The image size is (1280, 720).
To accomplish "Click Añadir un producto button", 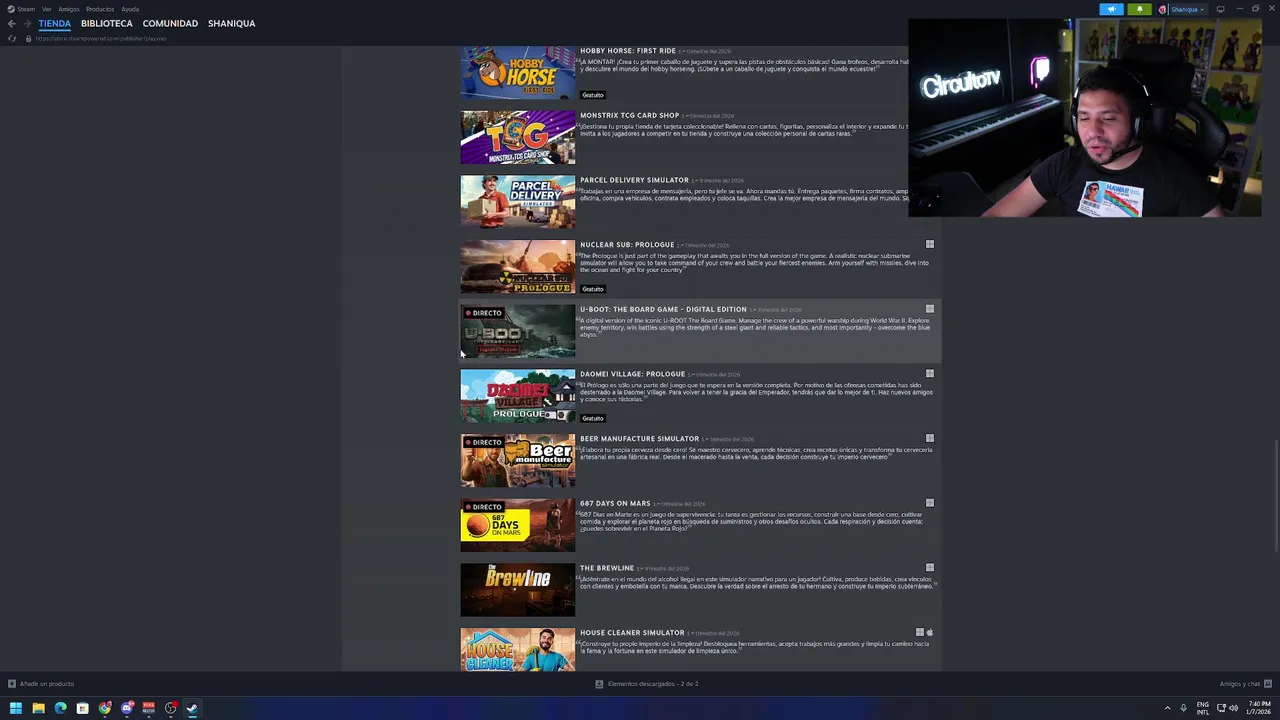I will (x=41, y=684).
